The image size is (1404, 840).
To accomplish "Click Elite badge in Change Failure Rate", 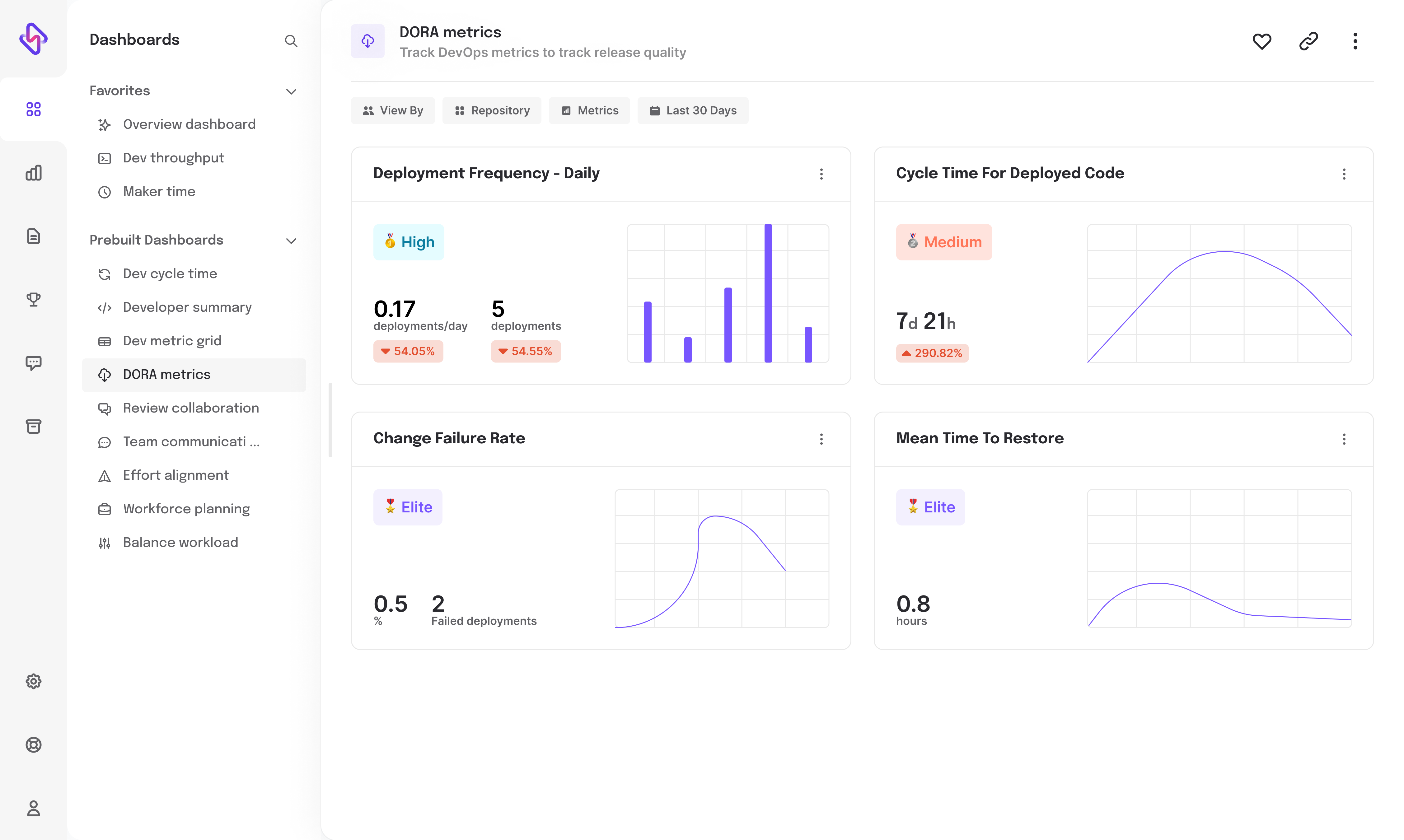I will coord(408,506).
